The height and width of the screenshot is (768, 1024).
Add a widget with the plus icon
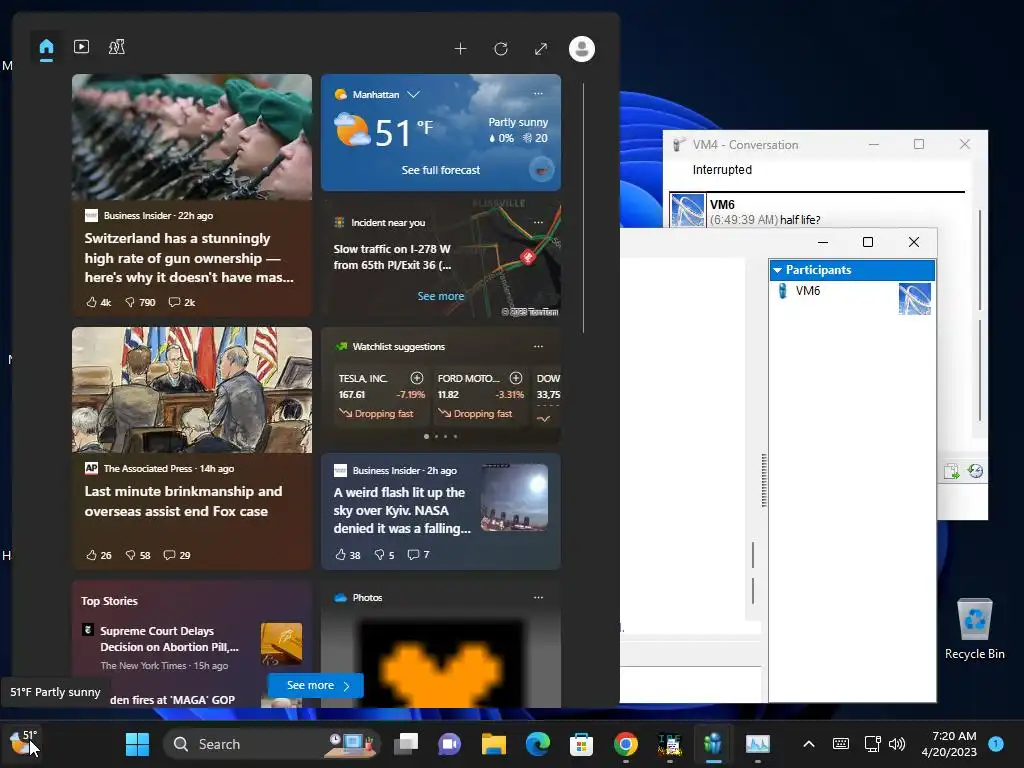click(460, 49)
